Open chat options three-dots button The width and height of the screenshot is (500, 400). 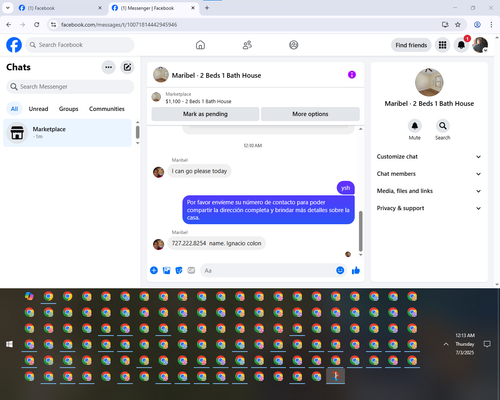click(108, 67)
